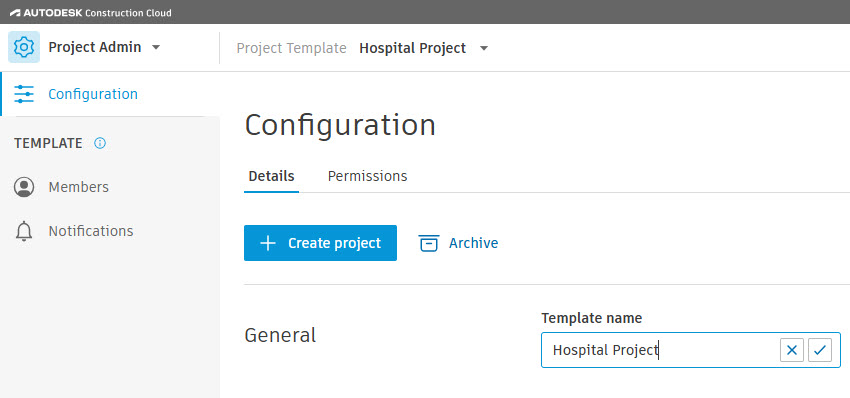This screenshot has height=398, width=850.
Task: Expand the Project Admin dropdown arrow
Action: point(156,48)
